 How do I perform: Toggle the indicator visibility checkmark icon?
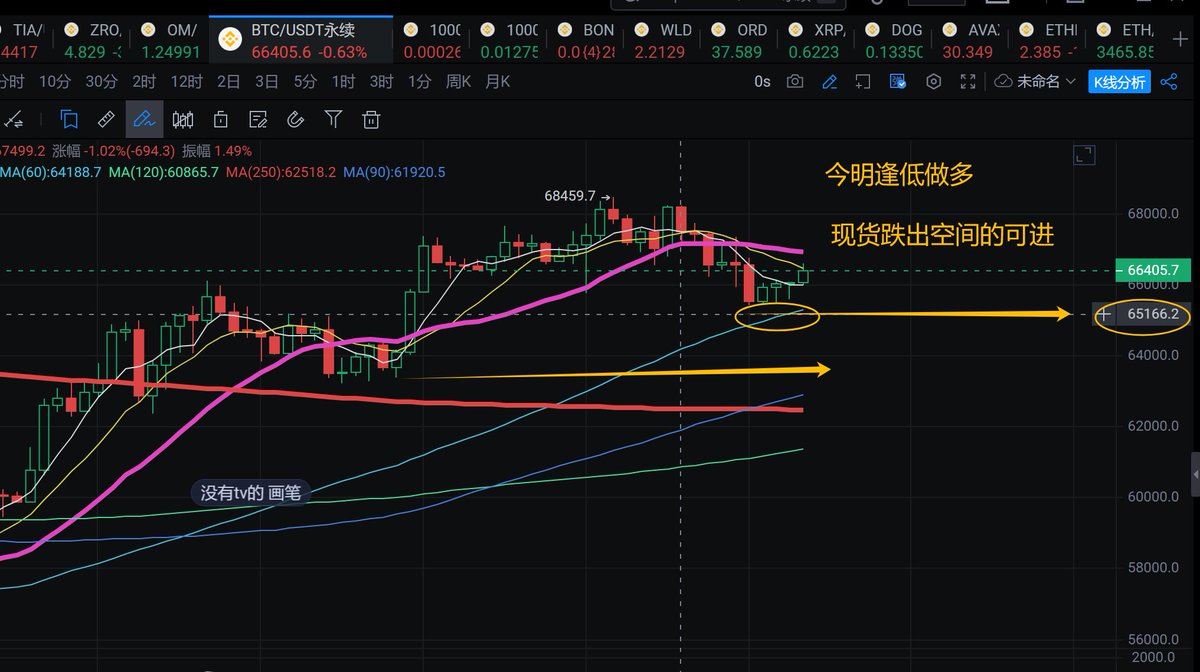898,82
